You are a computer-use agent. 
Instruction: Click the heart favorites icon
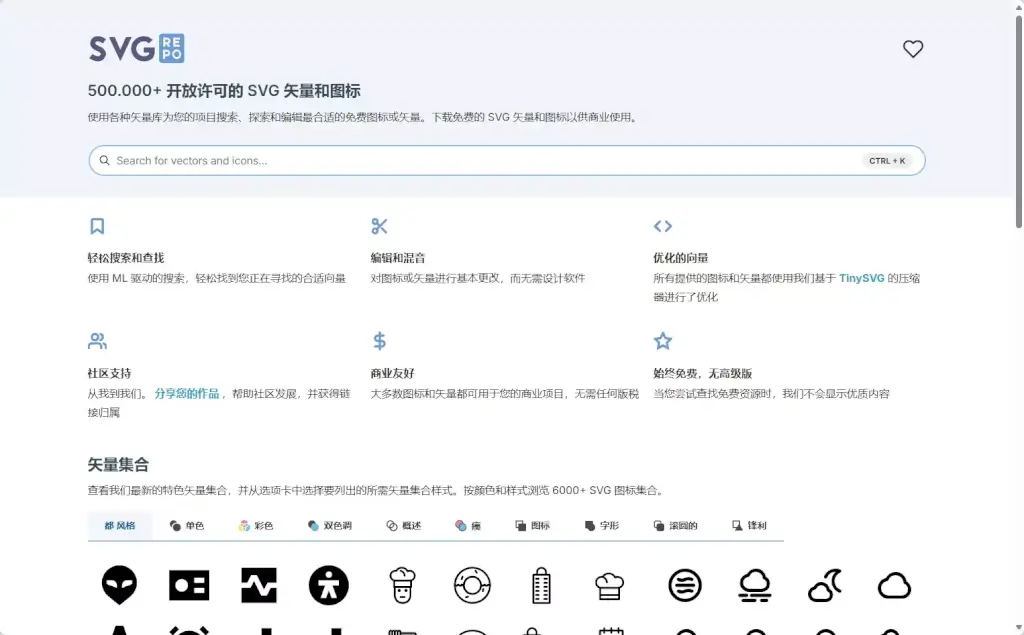(x=913, y=49)
